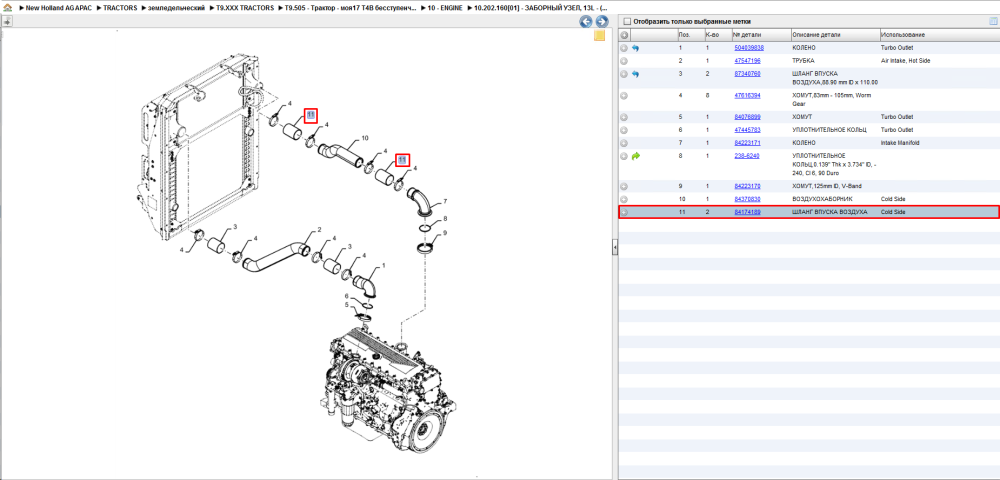Screen dimensions: 1000x480
Task: Collapse the panel splitter handle
Action: (615, 247)
